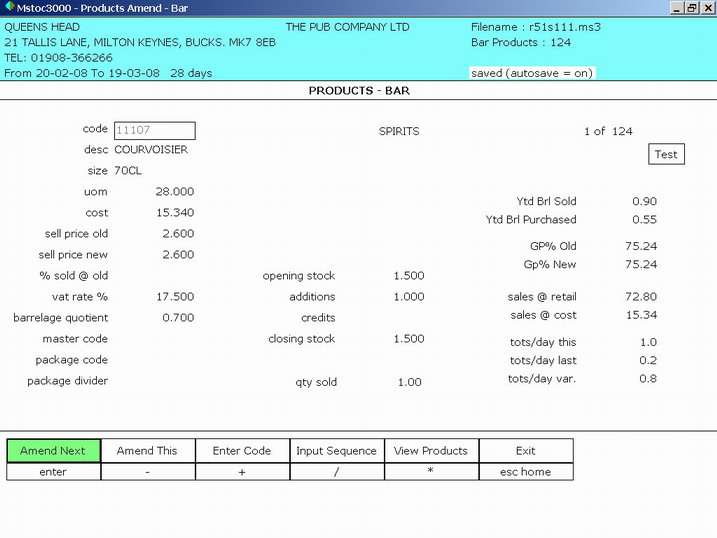Screen dimensions: 717x538
Task: Open Input Sequence
Action: click(x=336, y=451)
